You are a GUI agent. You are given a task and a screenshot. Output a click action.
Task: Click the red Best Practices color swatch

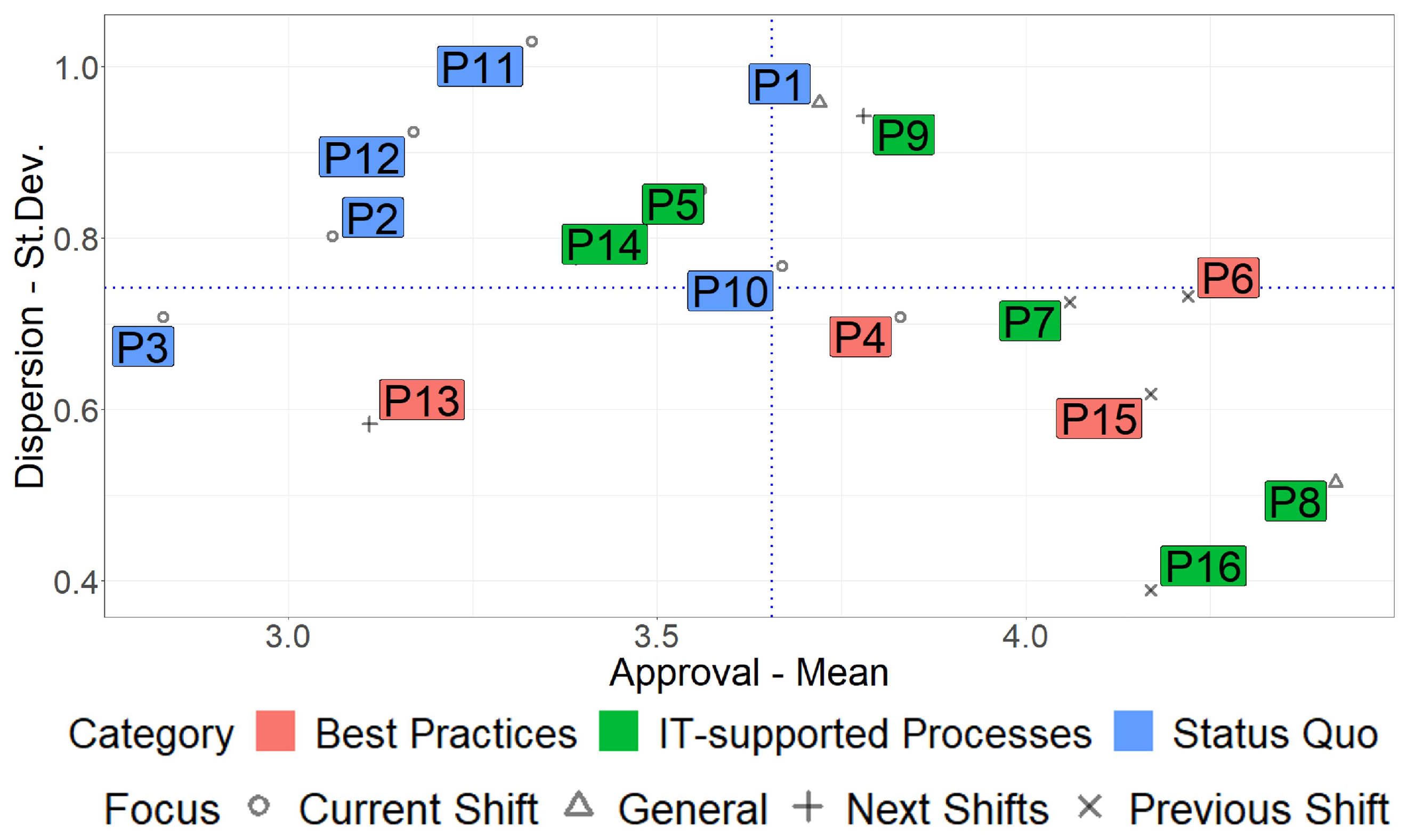275,731
